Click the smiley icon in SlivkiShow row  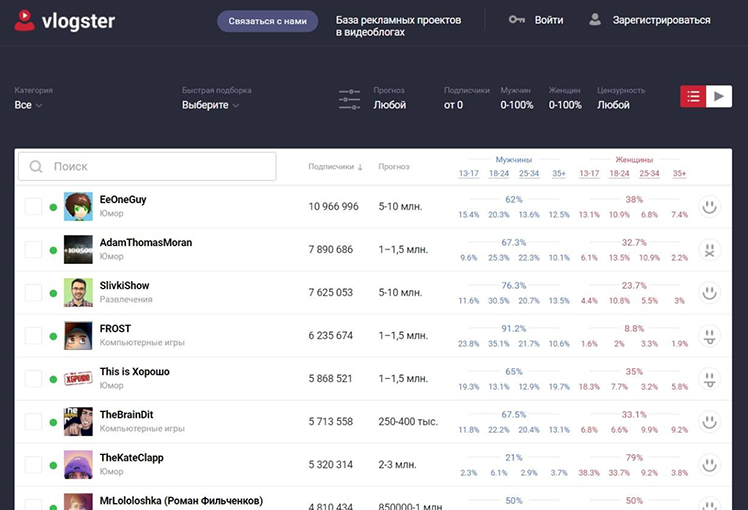[x=709, y=292]
